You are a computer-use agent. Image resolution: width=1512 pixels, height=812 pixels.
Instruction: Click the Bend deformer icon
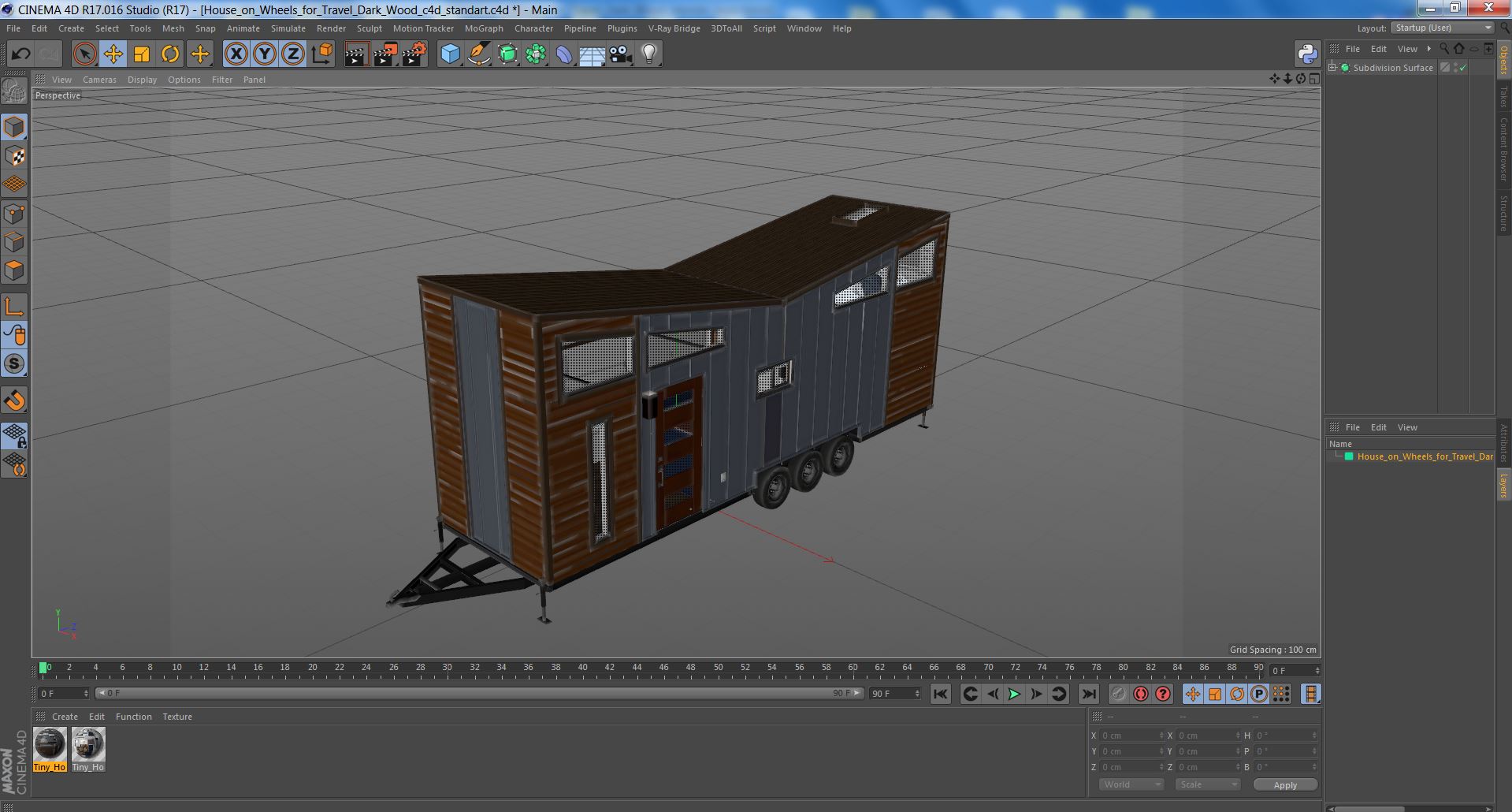[x=564, y=54]
